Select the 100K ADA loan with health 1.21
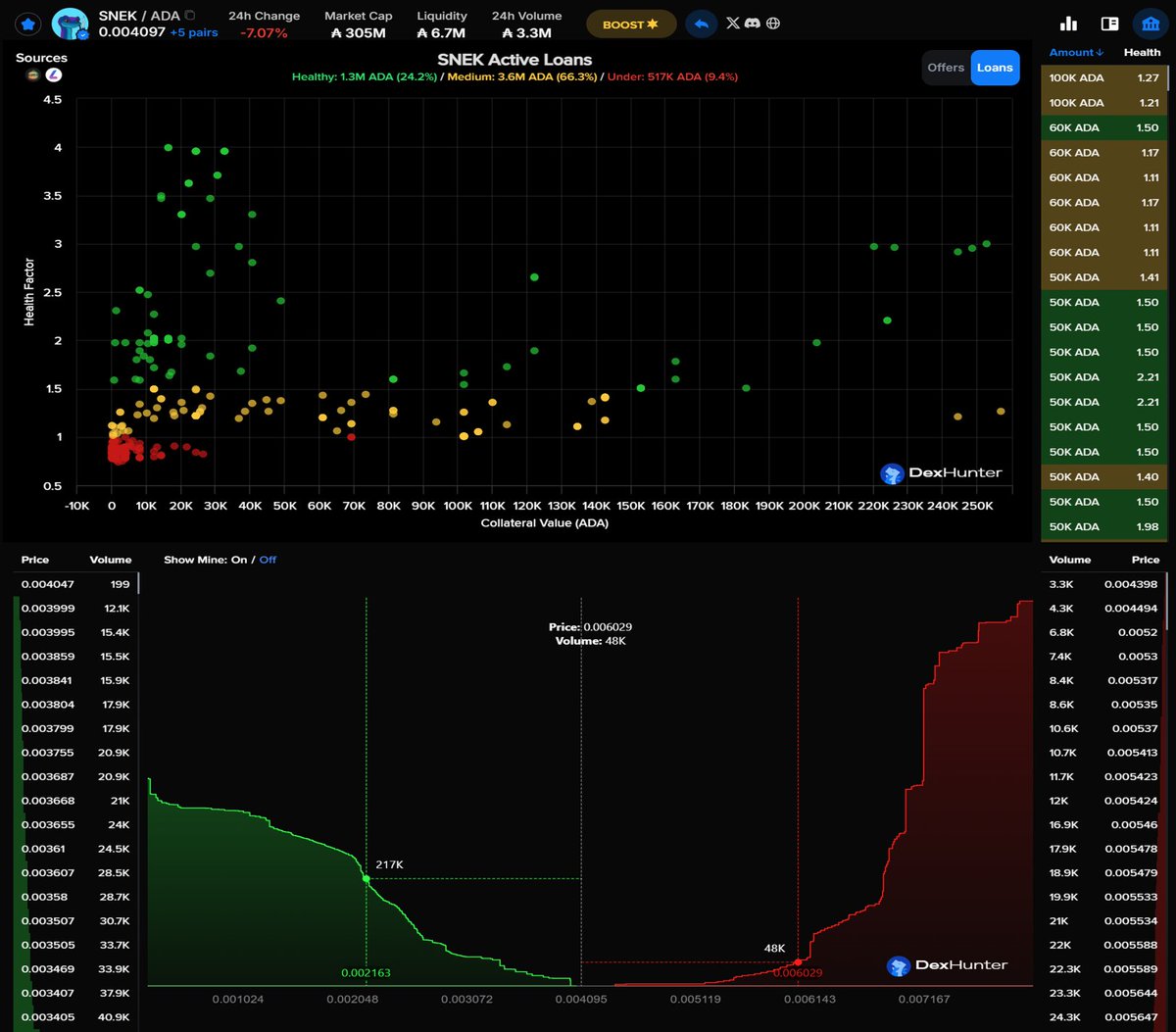Image resolution: width=1176 pixels, height=1032 pixels. pyautogui.click(x=1103, y=103)
